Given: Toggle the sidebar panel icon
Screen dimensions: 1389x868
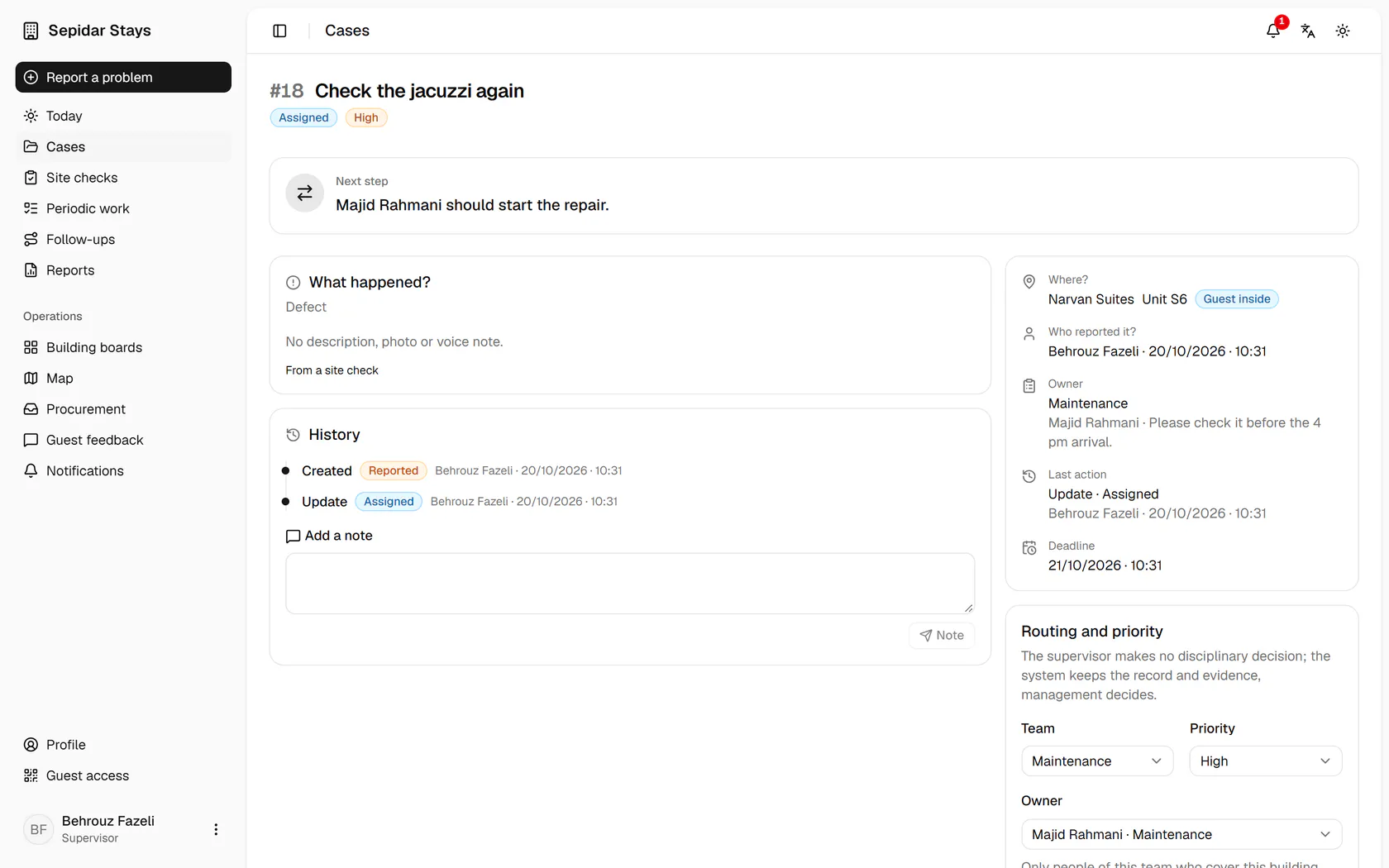Looking at the screenshot, I should [279, 31].
